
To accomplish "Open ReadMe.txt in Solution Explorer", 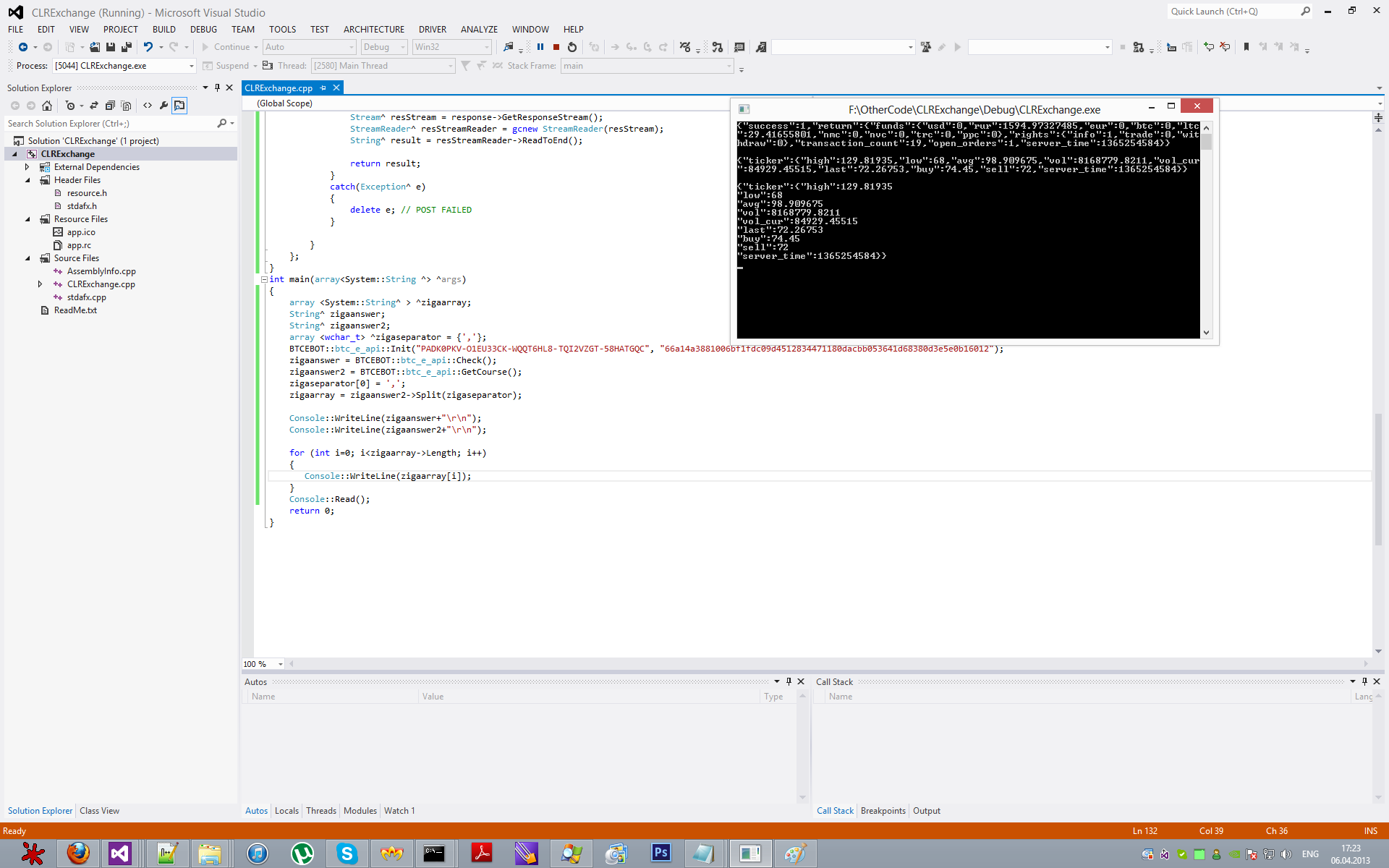I will point(75,310).
